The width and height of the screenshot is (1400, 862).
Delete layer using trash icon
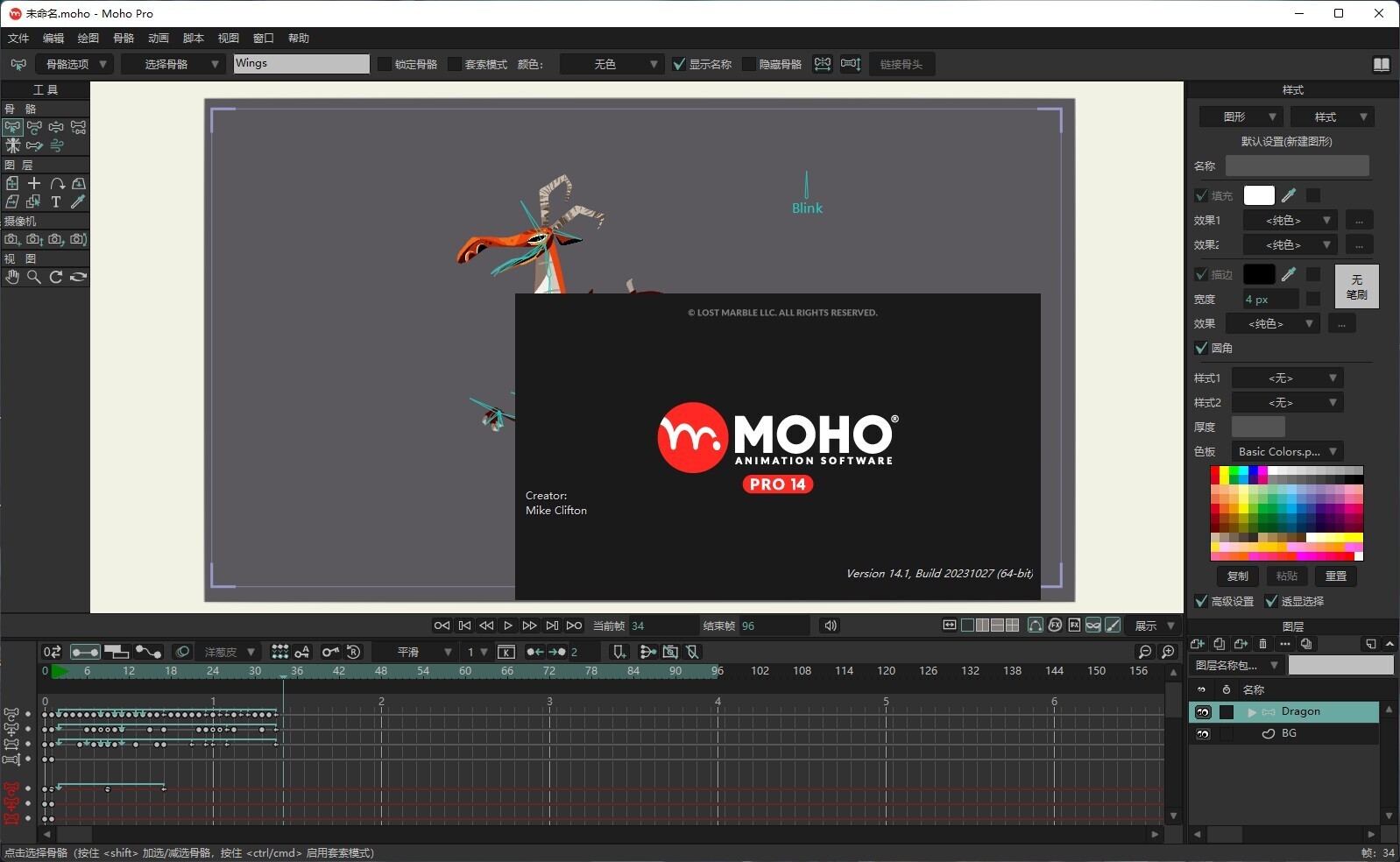[x=1262, y=644]
